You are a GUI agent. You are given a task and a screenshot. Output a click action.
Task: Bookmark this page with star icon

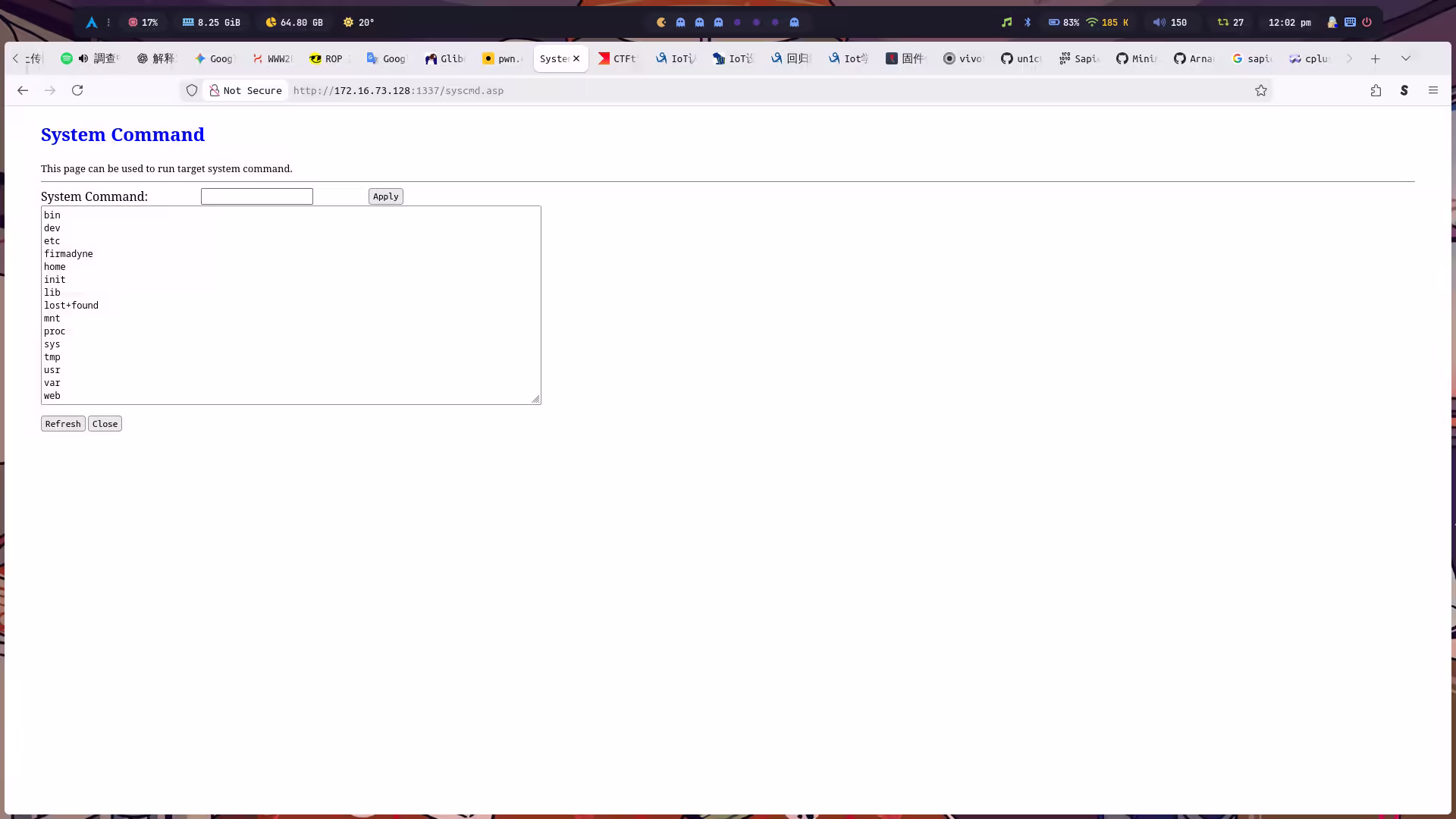click(1260, 90)
